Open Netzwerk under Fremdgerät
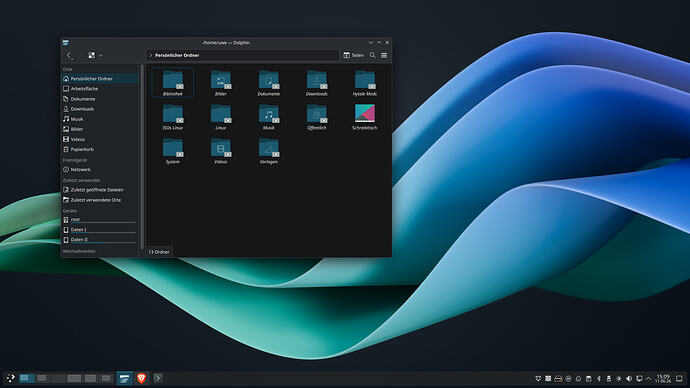 [100, 169]
